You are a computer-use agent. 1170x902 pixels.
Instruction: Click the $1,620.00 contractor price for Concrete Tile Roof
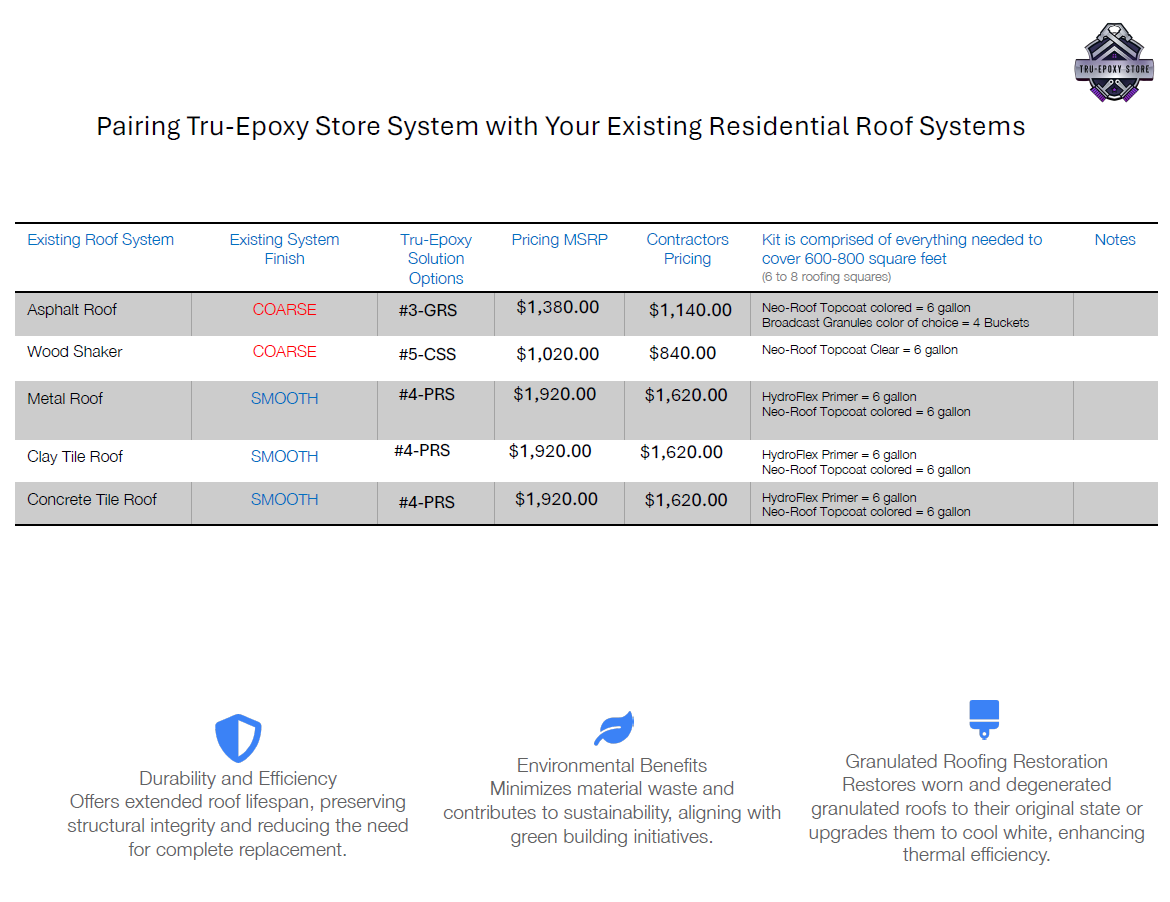(686, 500)
